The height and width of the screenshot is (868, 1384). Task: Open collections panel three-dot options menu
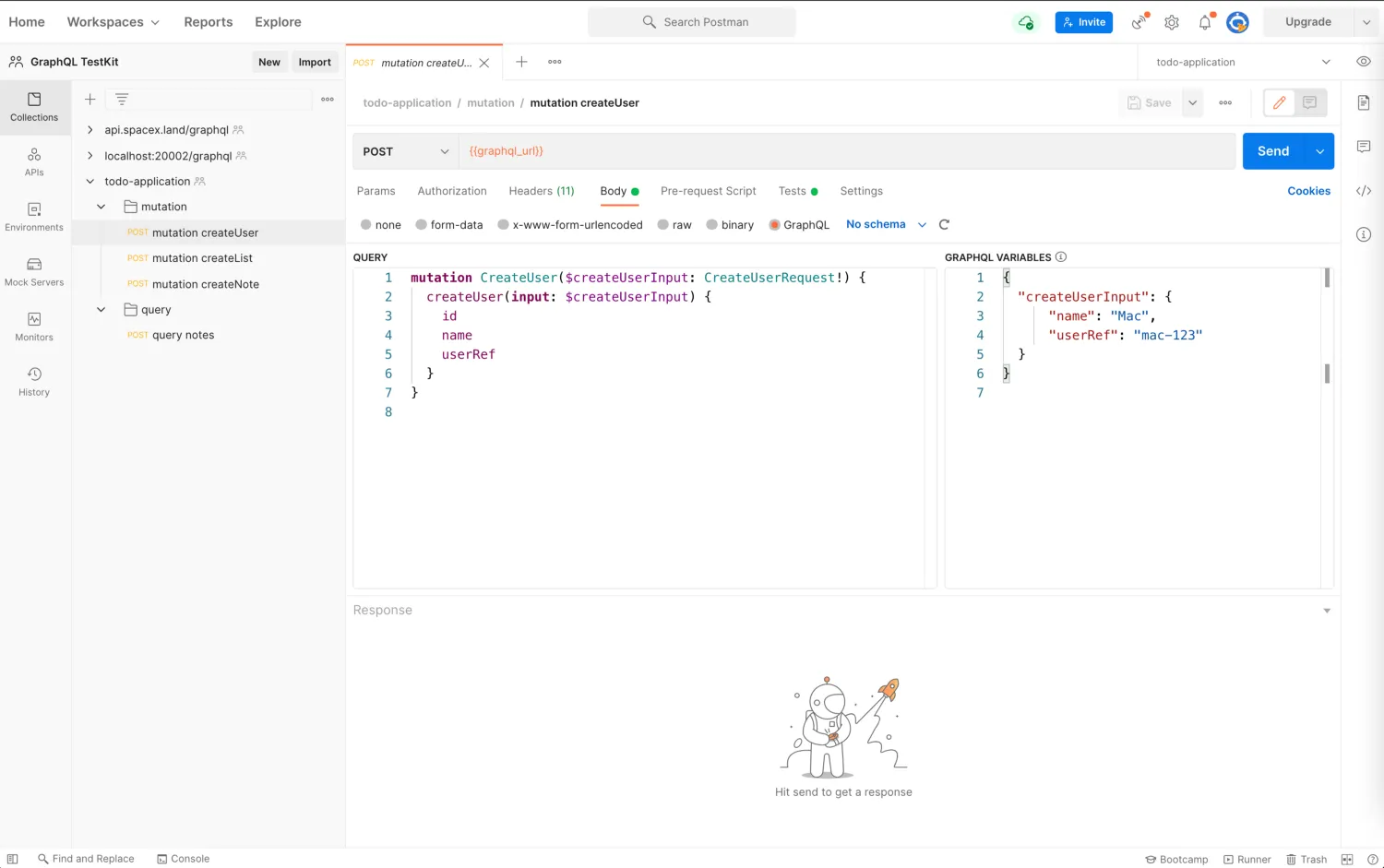tap(328, 99)
